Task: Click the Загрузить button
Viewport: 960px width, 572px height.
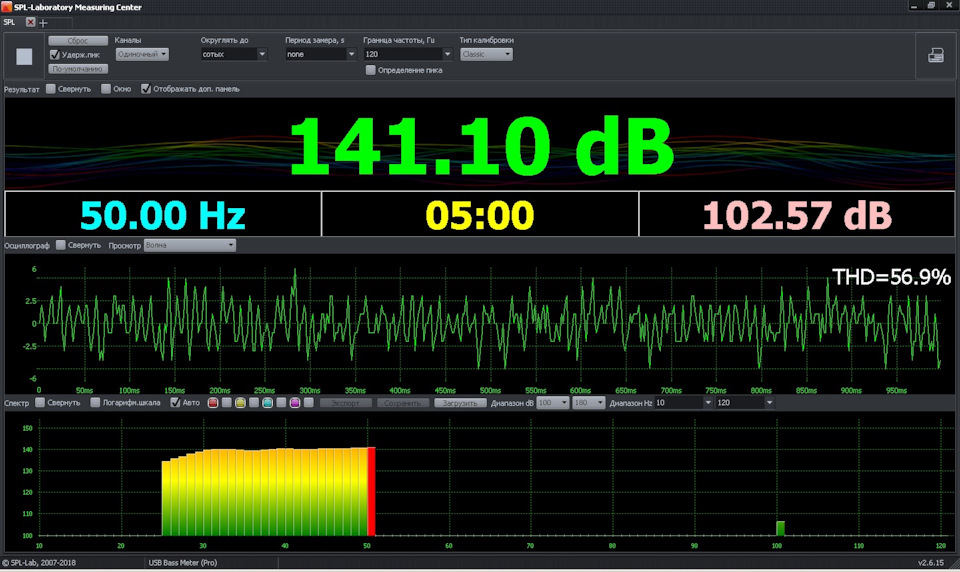Action: (x=460, y=403)
